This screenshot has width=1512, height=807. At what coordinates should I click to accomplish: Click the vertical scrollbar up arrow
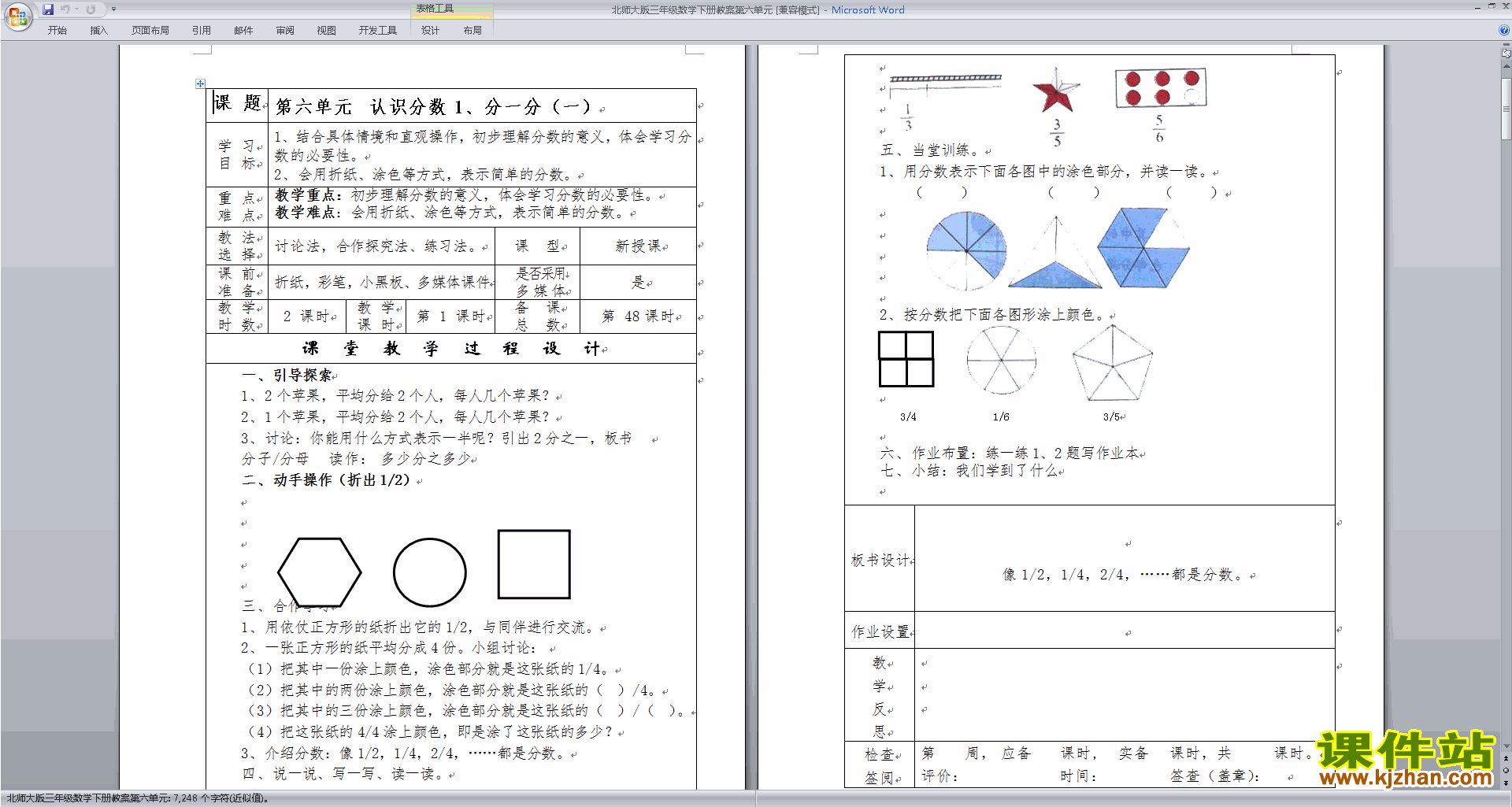pyautogui.click(x=1506, y=65)
